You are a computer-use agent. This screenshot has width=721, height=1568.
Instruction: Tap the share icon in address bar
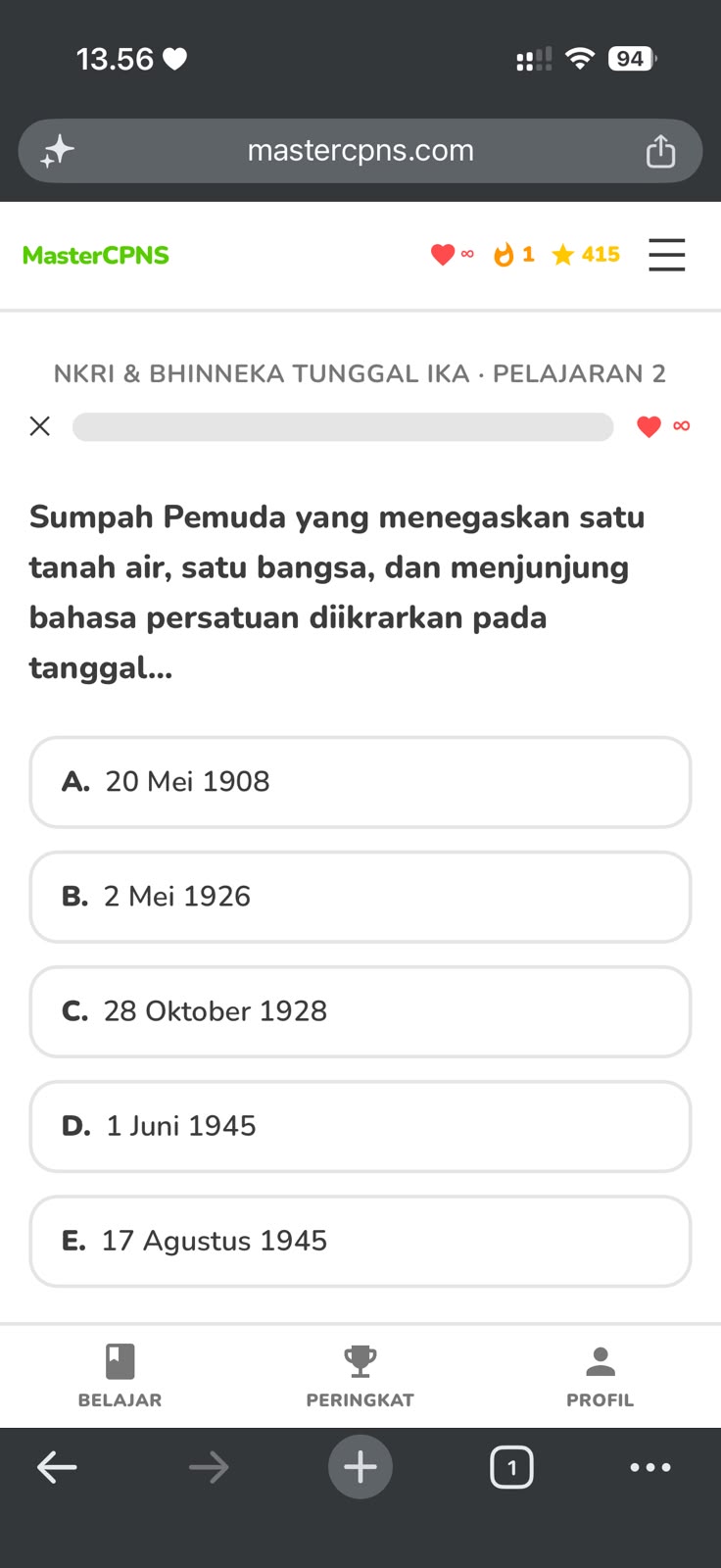[660, 151]
